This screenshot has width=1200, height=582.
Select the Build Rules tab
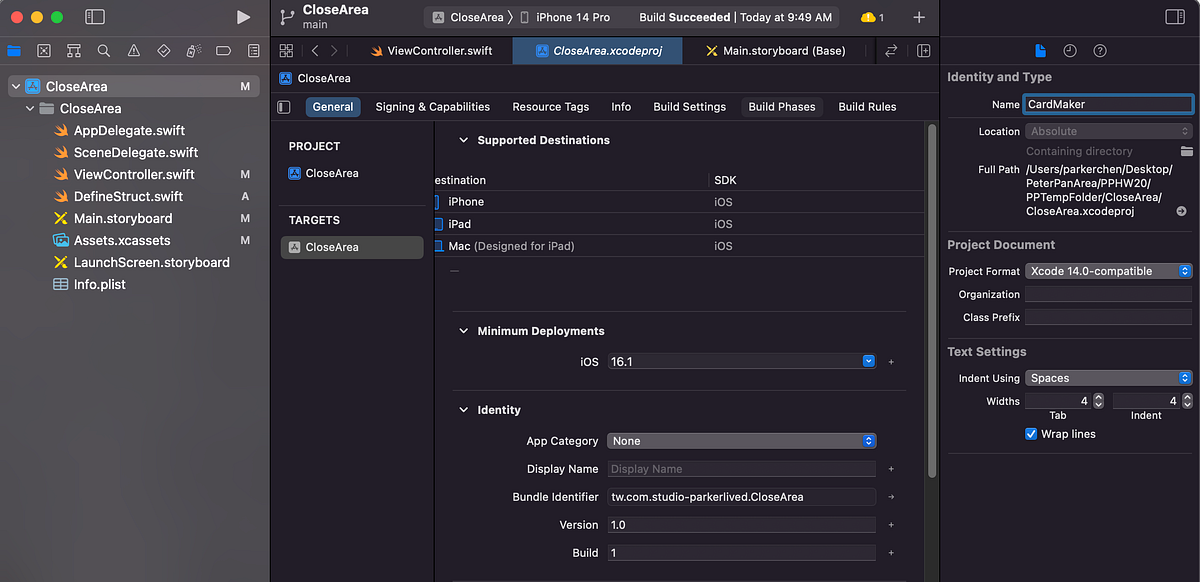[x=866, y=106]
